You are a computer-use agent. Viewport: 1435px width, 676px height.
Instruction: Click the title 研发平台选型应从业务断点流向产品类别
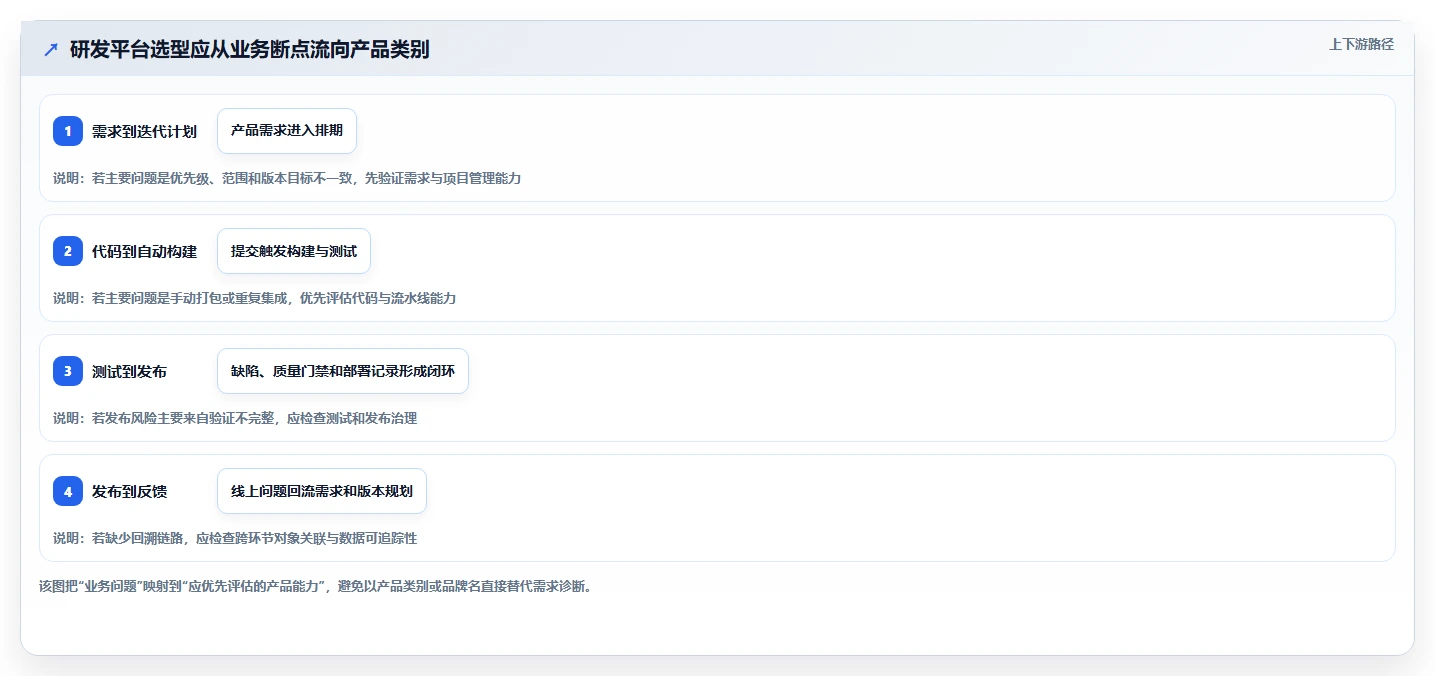point(250,49)
